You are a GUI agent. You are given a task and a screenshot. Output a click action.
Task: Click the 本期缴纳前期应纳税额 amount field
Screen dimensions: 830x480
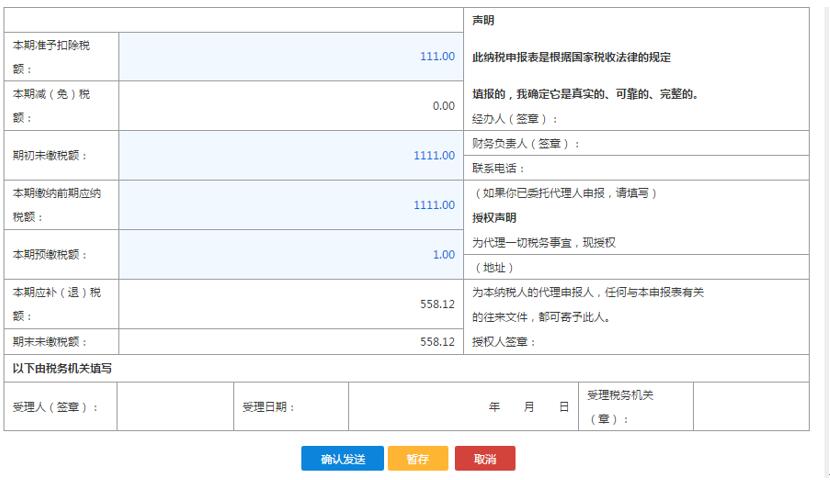(290, 205)
